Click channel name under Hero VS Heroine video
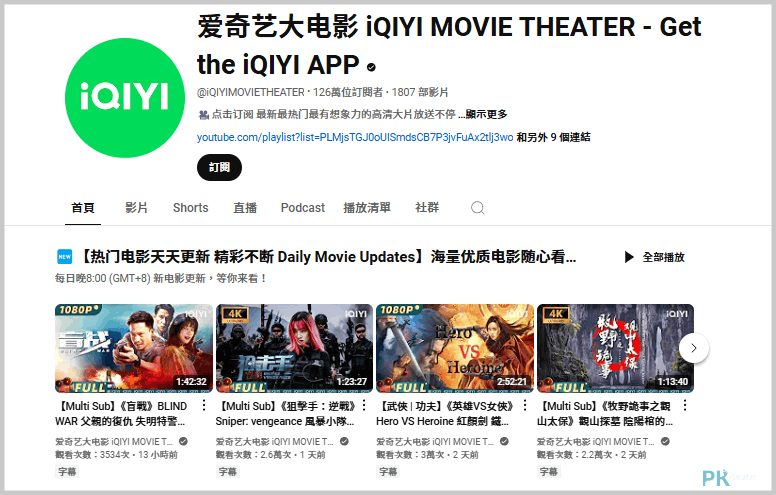Viewport: 776px width, 495px height. 435,442
